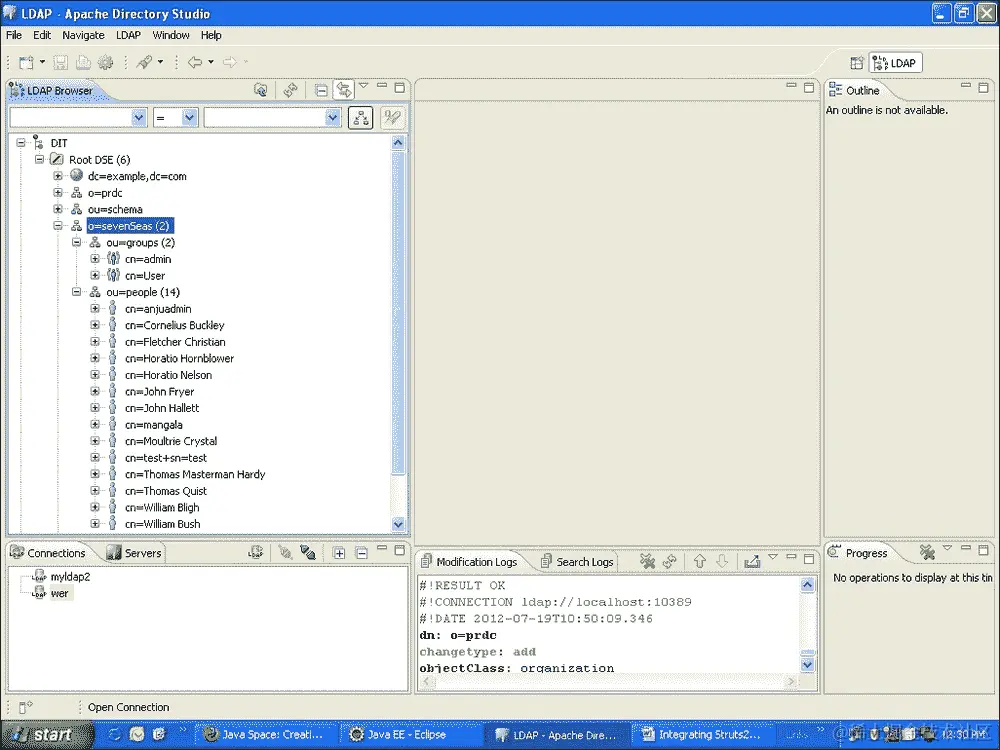This screenshot has height=750, width=1000.
Task: Click the gear-shaped icon in main toolbar
Action: (x=105, y=62)
